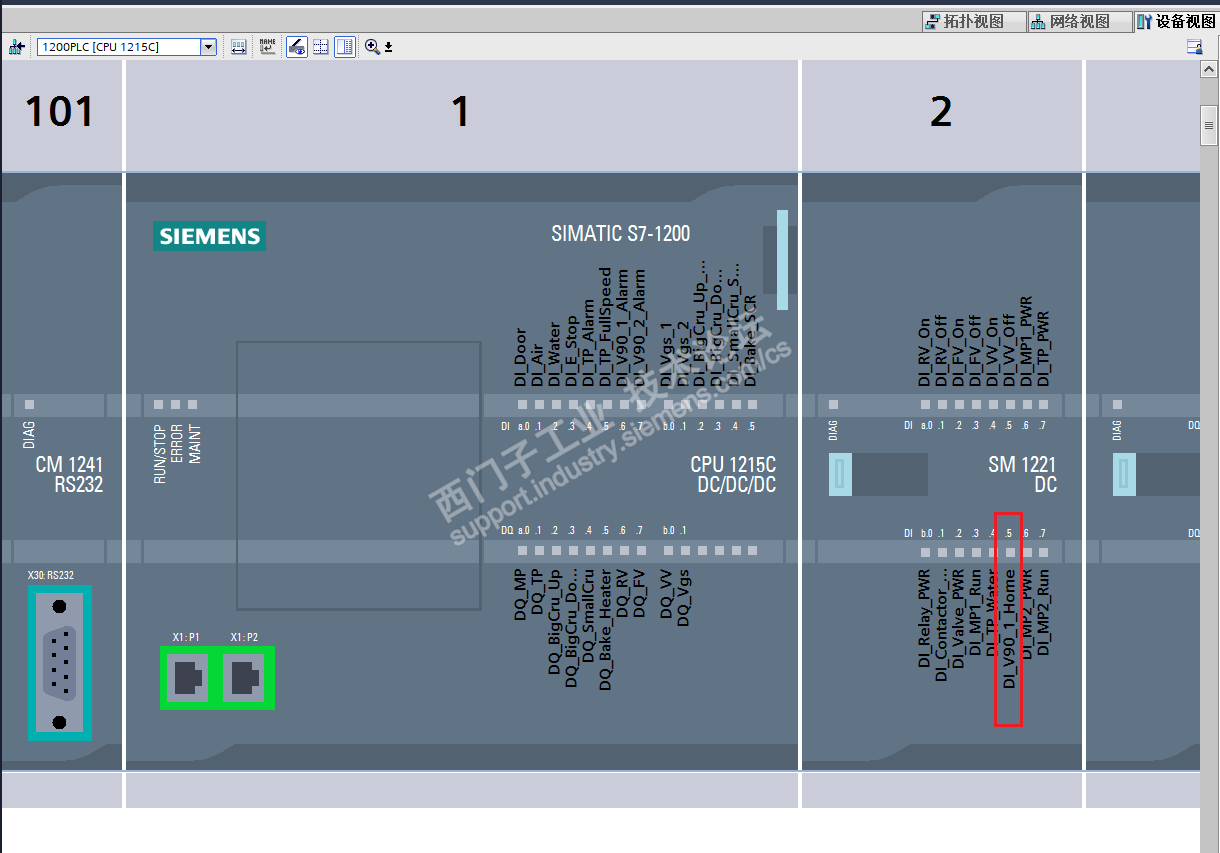Click the light blue bus connector on SM 1221
Image resolution: width=1220 pixels, height=853 pixels.
840,475
